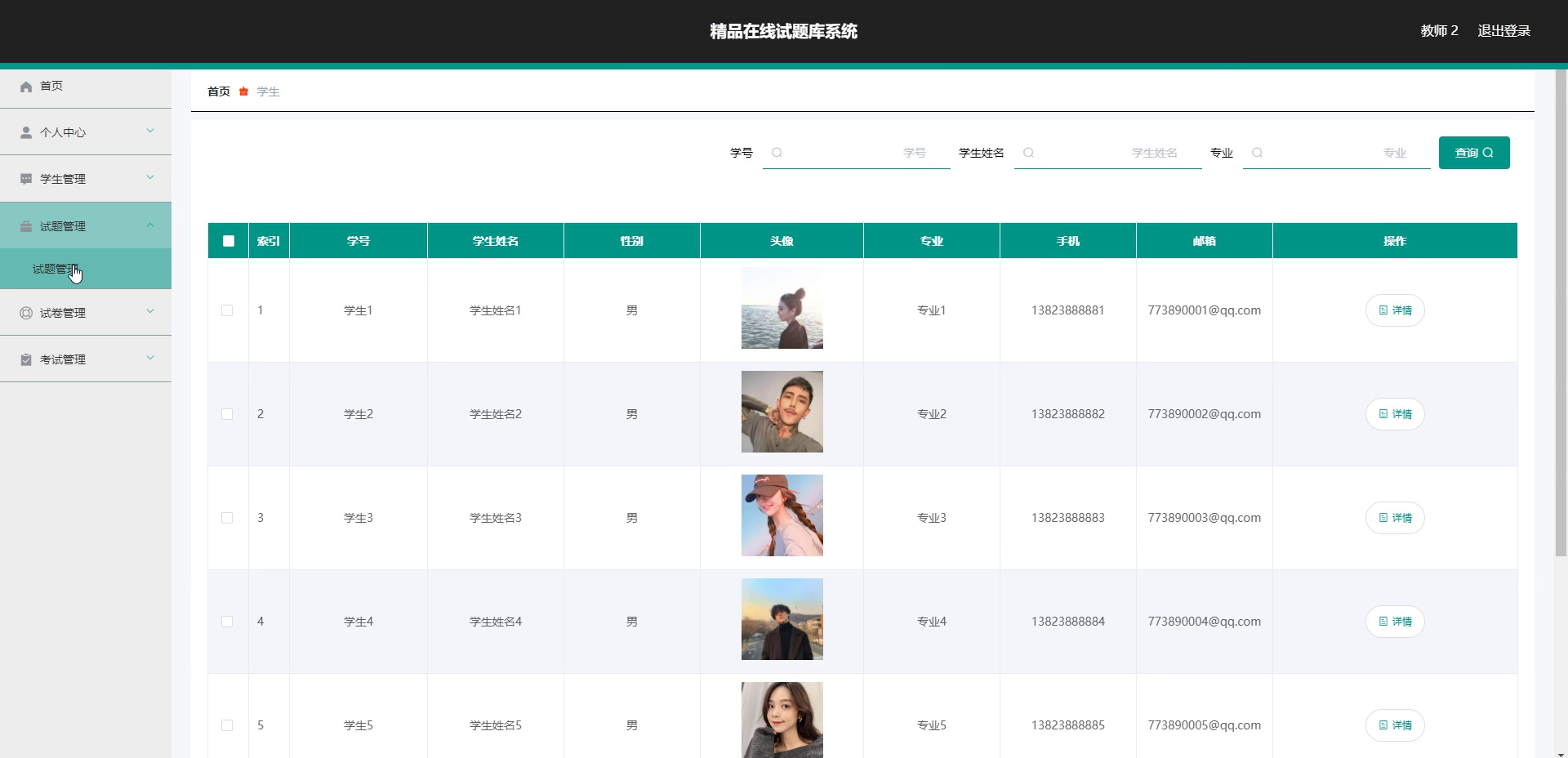Click 退出登录 to log out

click(1503, 31)
